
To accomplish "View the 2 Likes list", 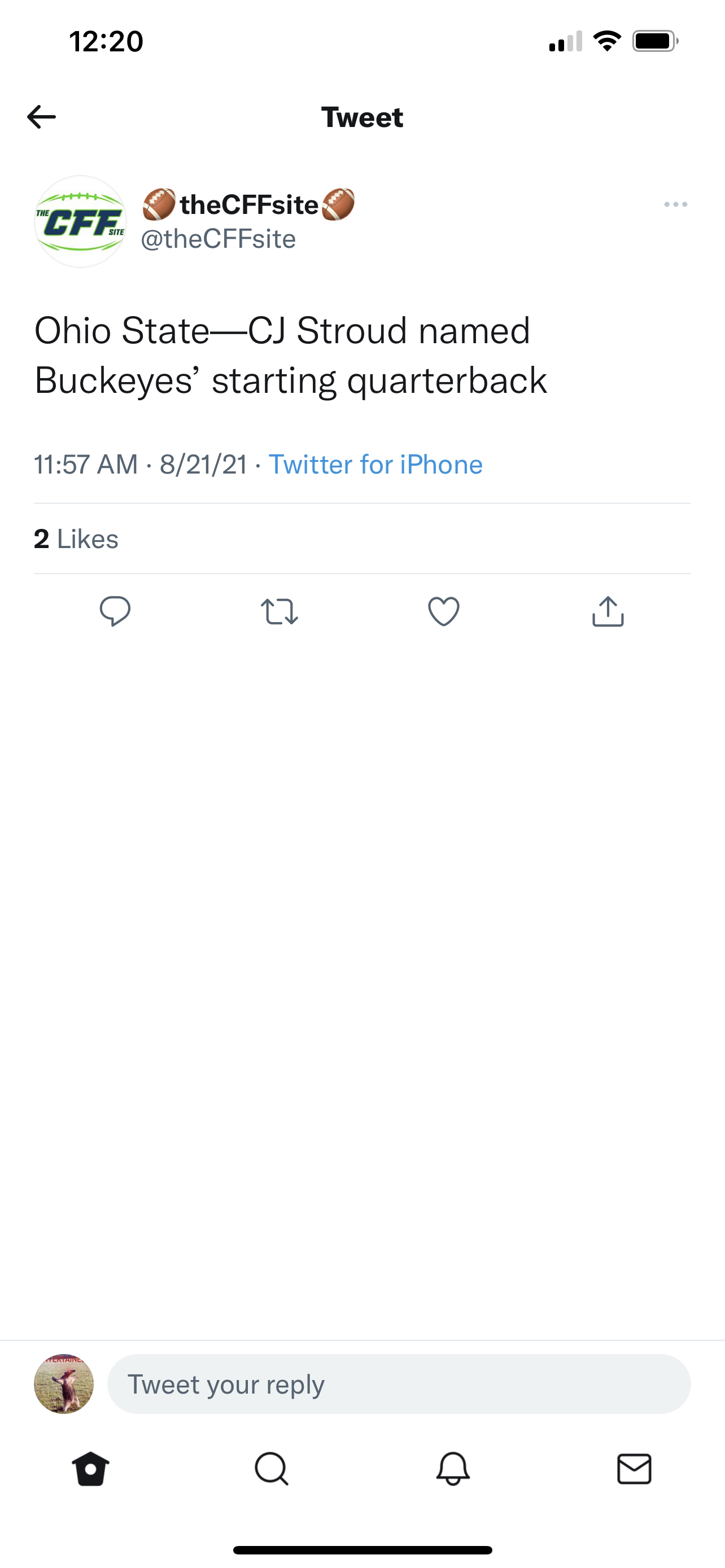I will click(x=76, y=538).
